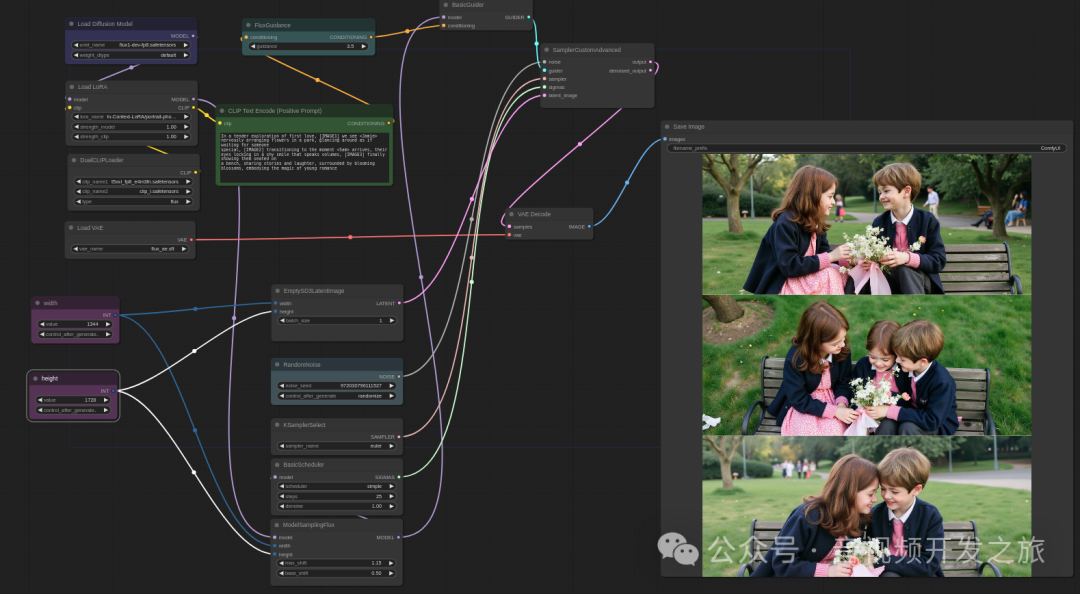Click the MODEL output socket of Load Diffusion Model

(x=193, y=36)
